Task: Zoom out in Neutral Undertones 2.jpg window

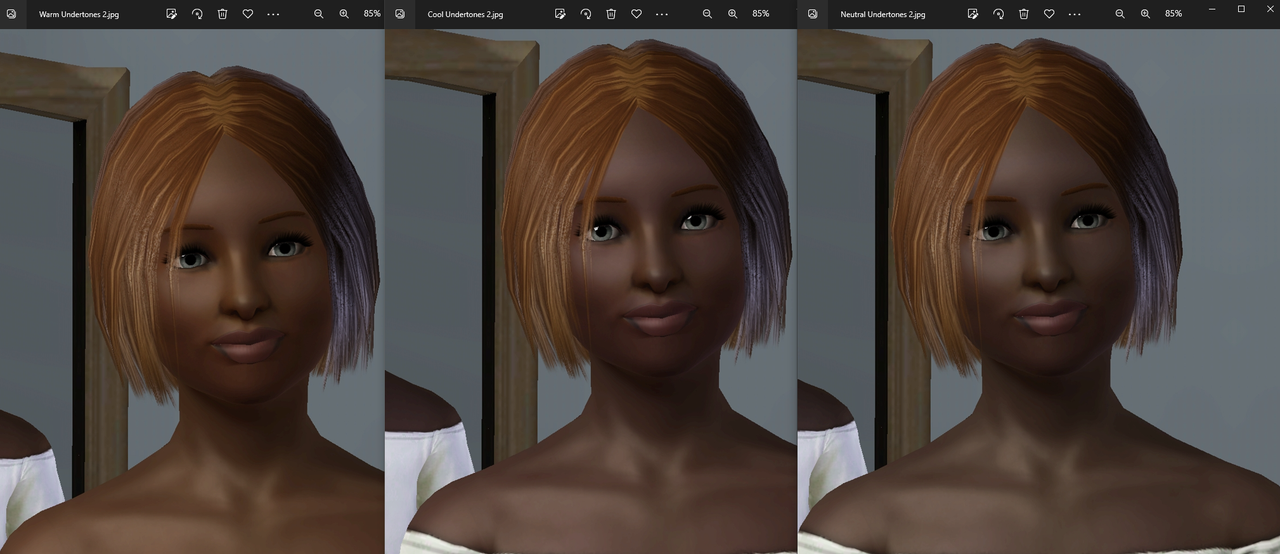Action: pyautogui.click(x=1120, y=14)
